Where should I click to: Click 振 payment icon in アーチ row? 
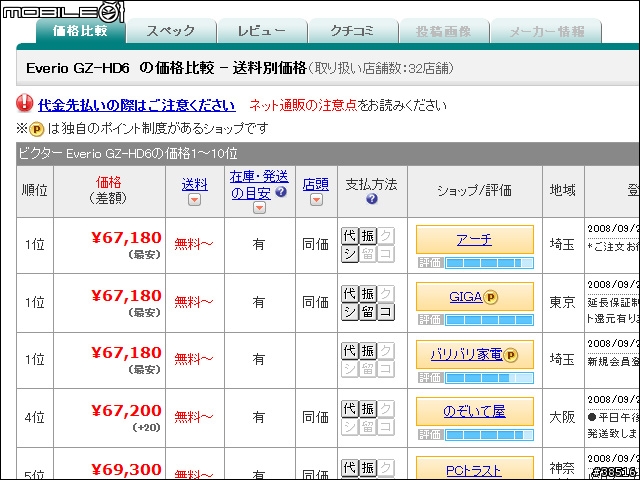(368, 236)
